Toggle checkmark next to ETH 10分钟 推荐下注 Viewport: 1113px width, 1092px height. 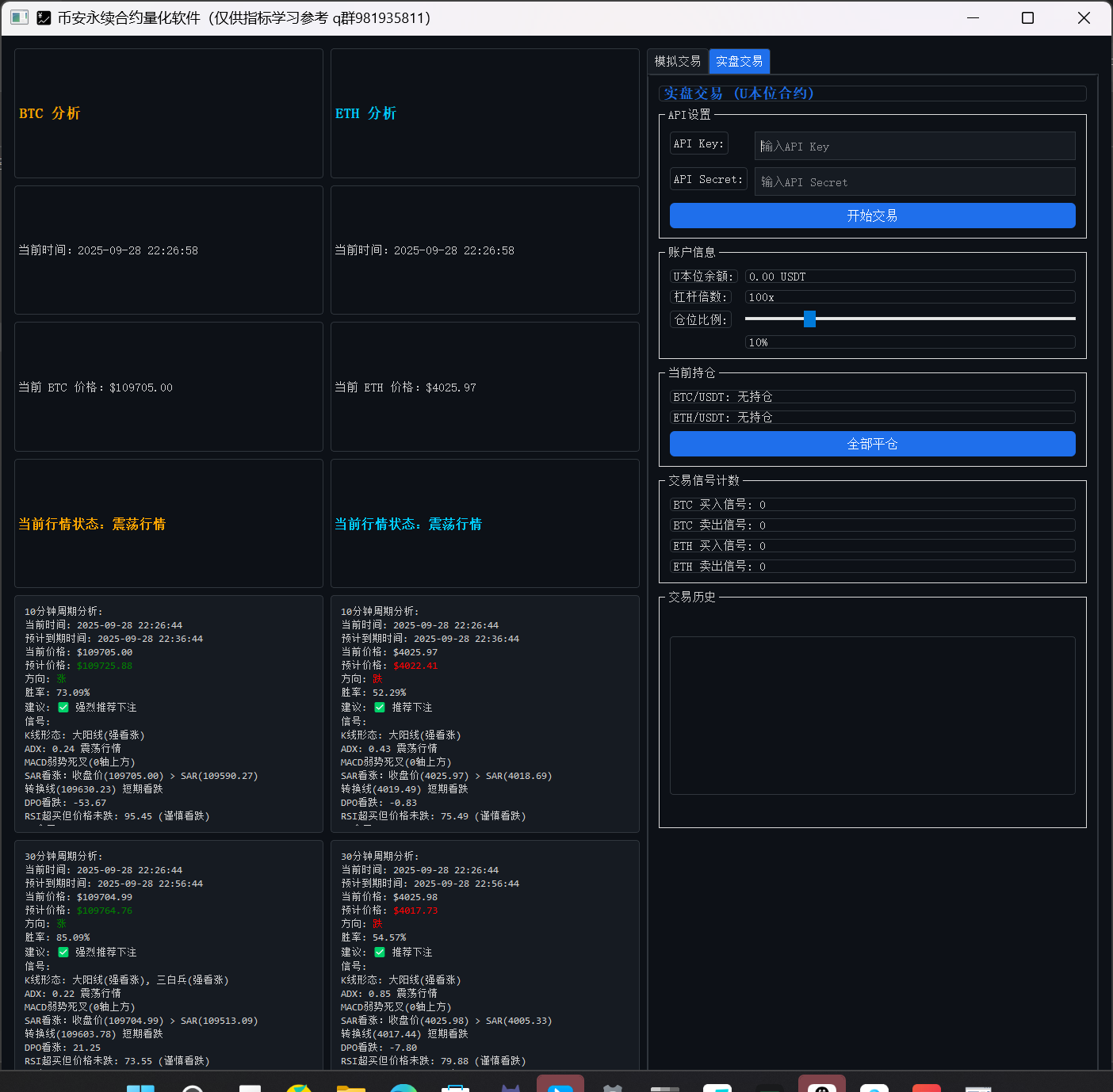pyautogui.click(x=379, y=707)
